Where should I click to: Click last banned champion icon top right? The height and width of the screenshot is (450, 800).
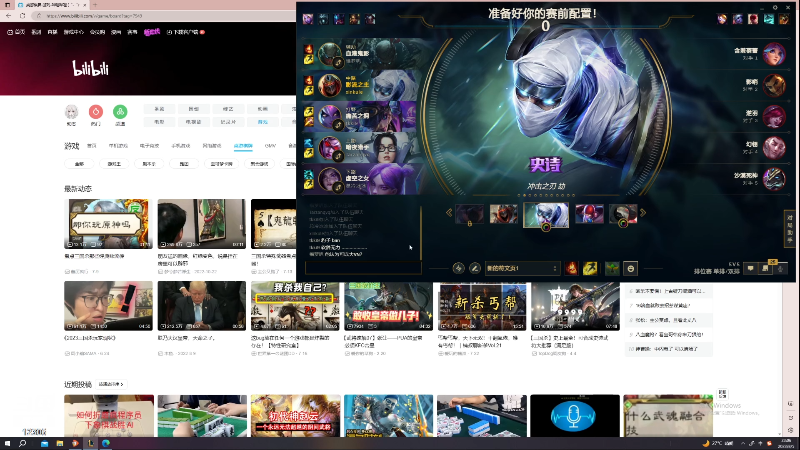[784, 19]
